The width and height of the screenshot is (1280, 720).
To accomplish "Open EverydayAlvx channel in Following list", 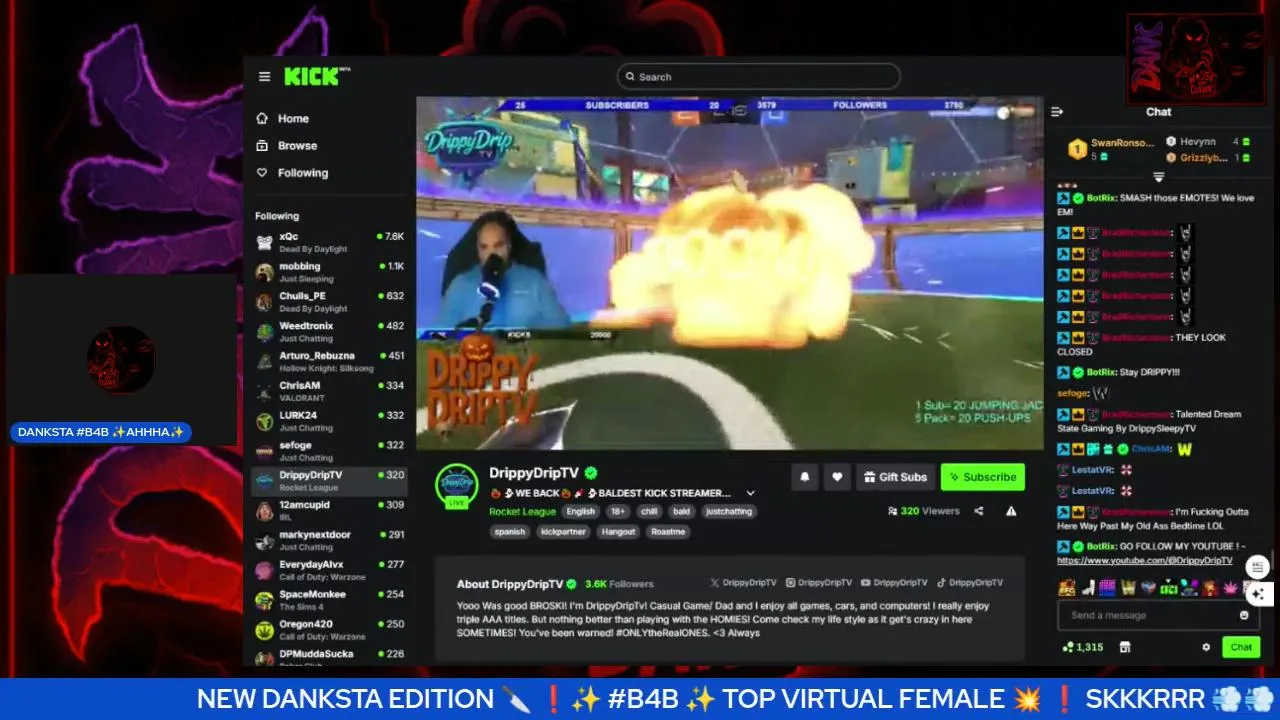I will [329, 570].
